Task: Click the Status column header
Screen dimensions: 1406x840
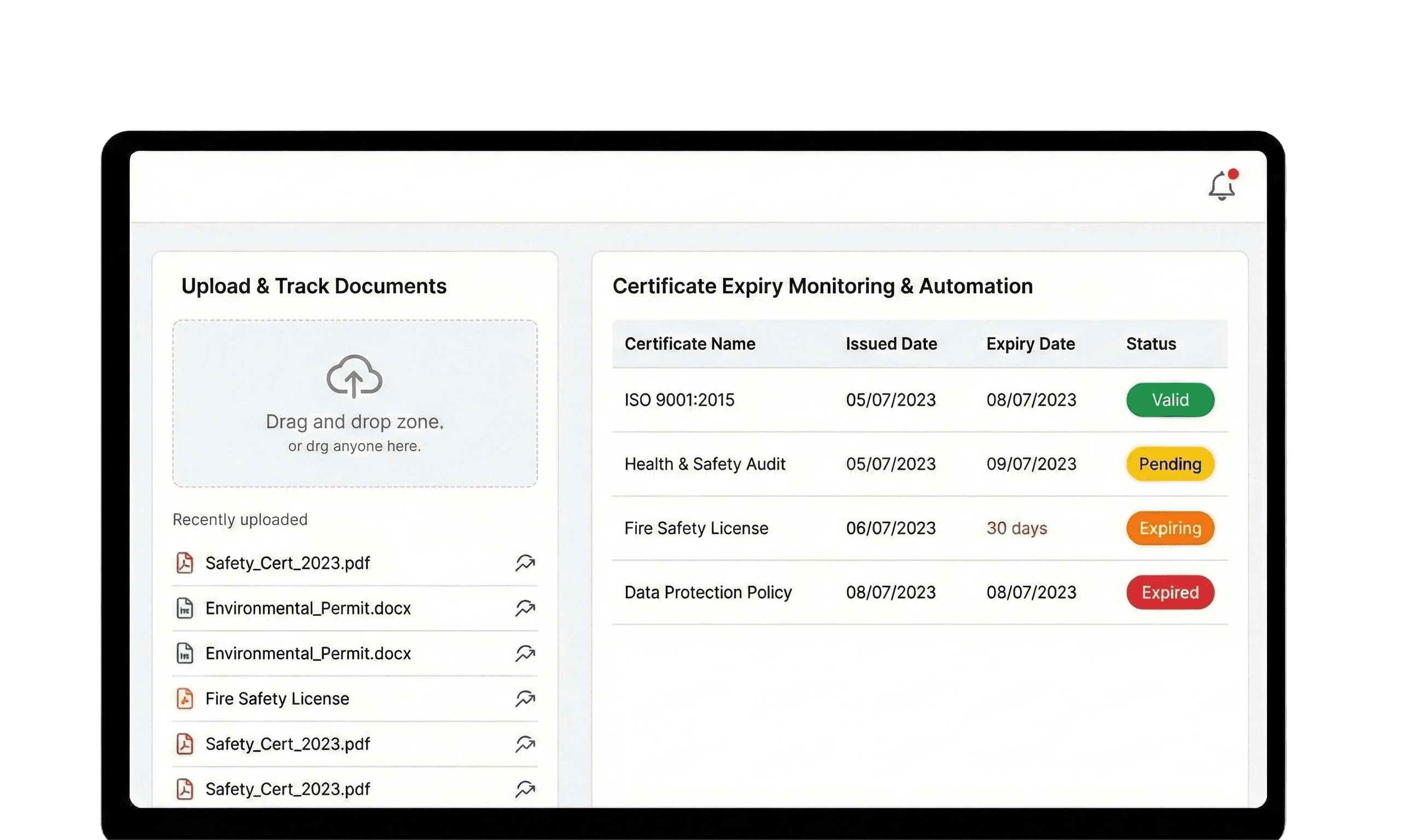Action: pos(1151,343)
